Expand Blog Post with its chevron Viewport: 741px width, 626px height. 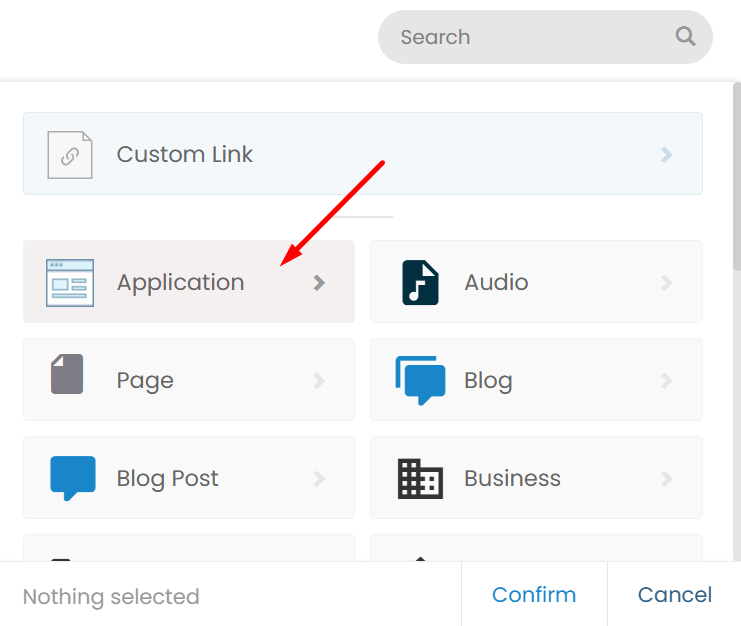(319, 479)
